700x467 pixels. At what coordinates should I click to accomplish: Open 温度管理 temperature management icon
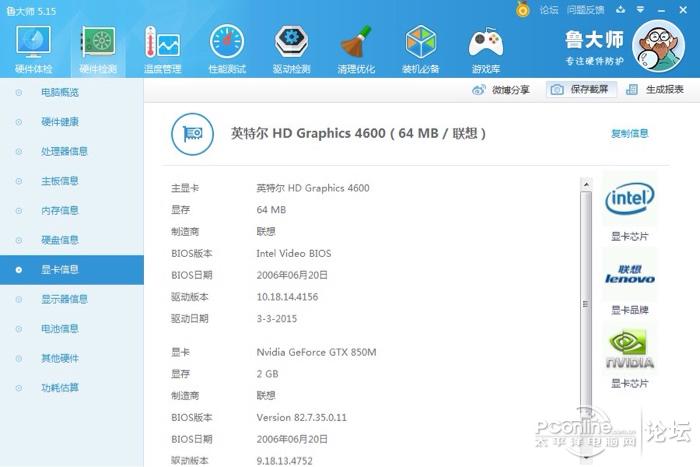(x=162, y=49)
